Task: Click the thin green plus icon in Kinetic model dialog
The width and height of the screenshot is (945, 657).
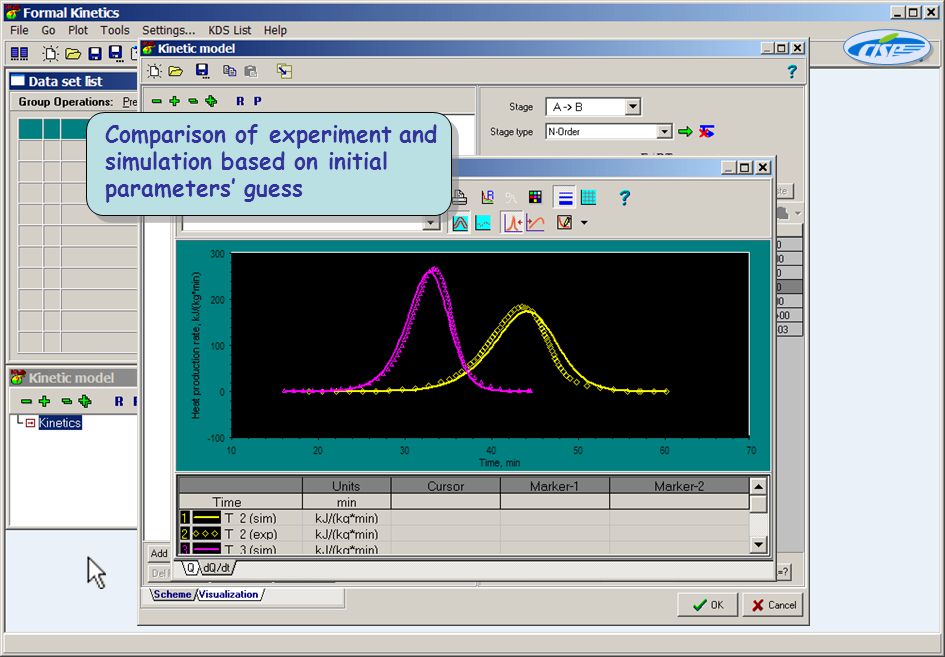Action: coord(174,101)
